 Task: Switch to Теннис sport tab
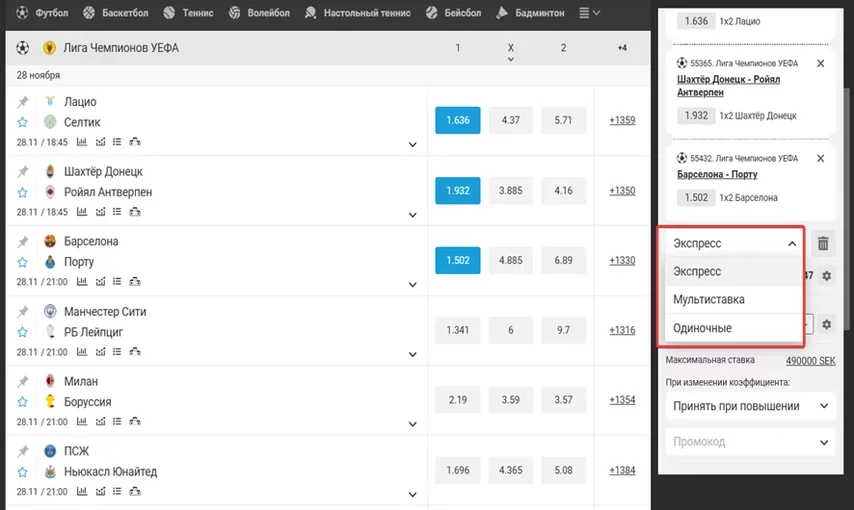[x=188, y=13]
